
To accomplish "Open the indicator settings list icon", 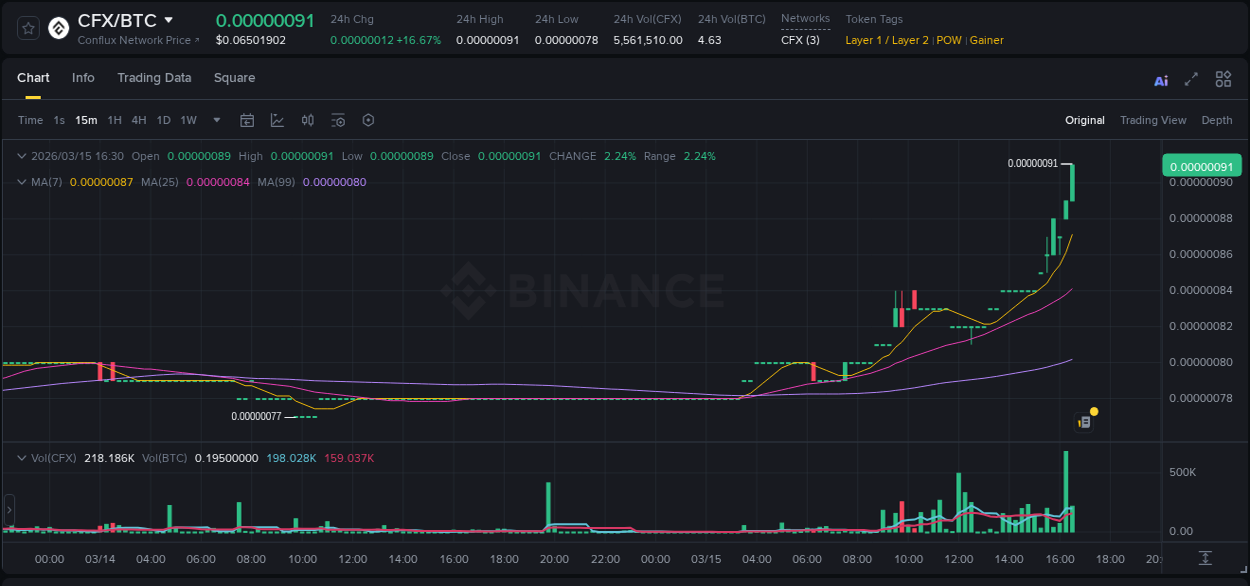I will click(338, 120).
